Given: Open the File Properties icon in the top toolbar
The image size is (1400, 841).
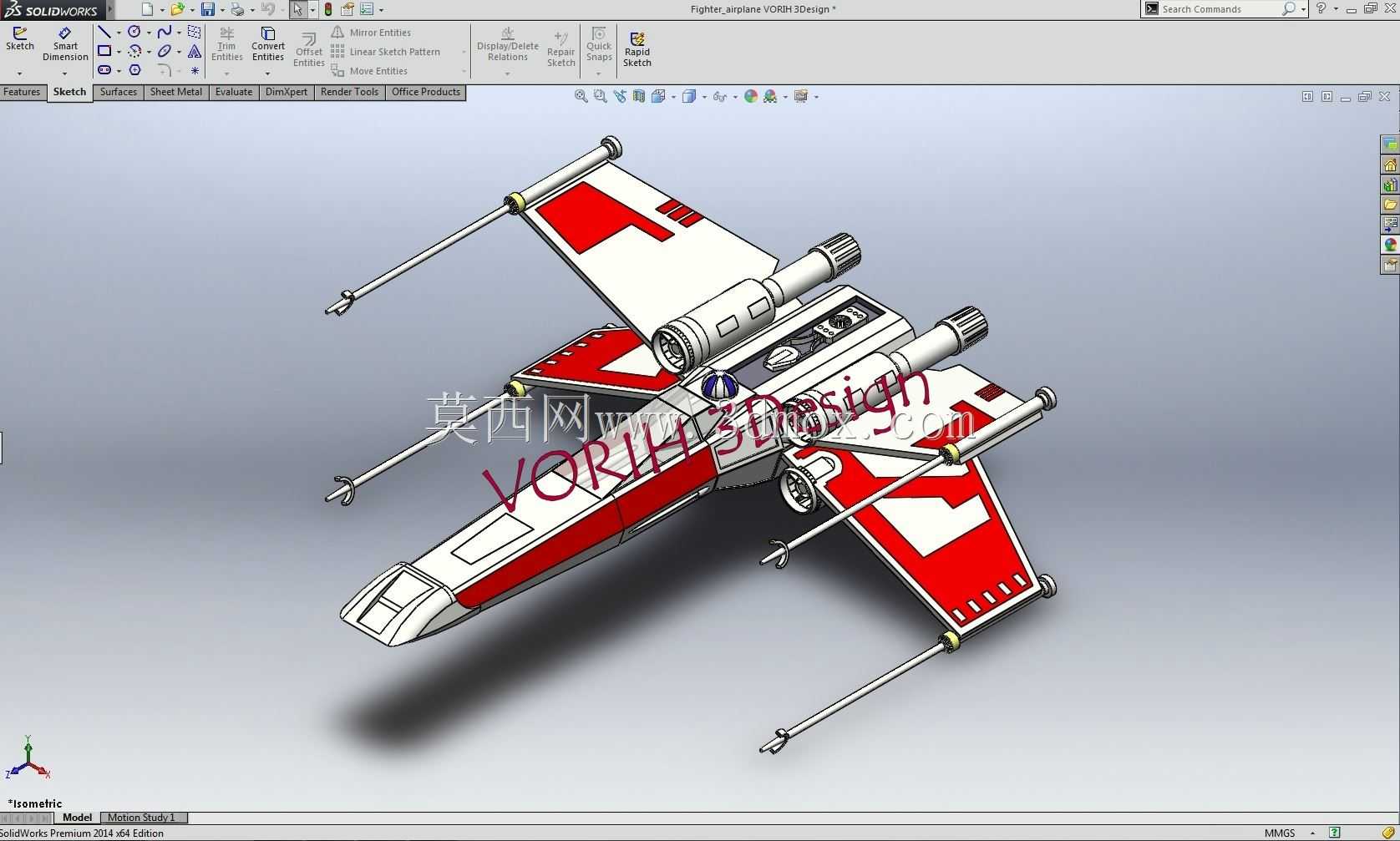Looking at the screenshot, I should pos(347,9).
